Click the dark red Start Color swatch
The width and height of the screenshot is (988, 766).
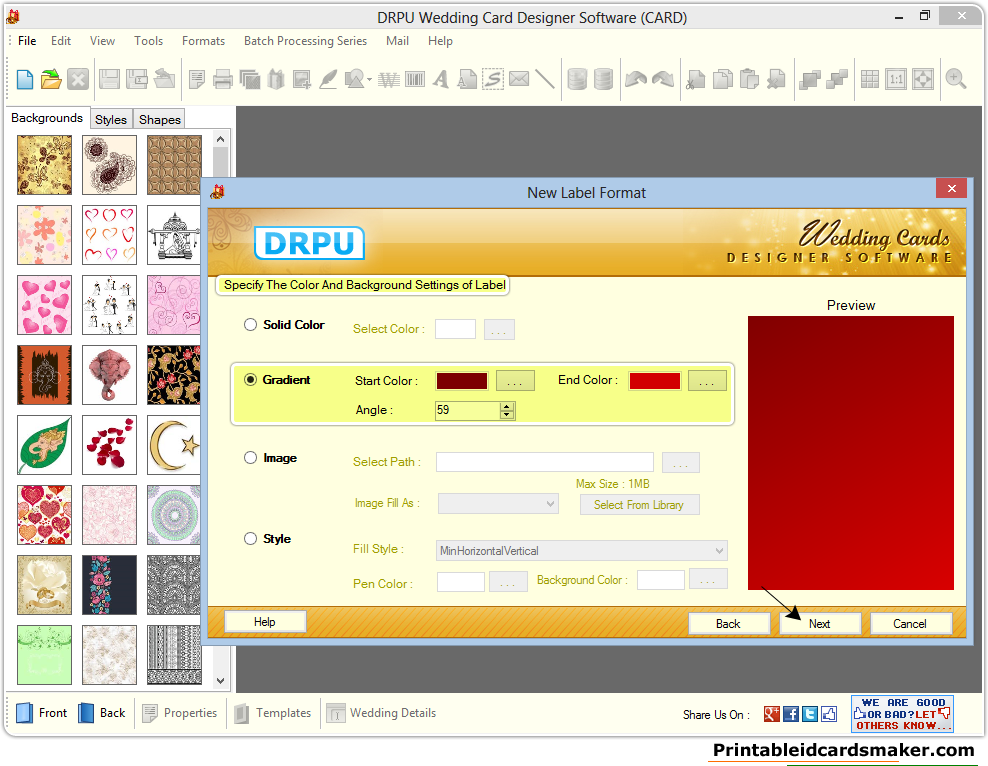click(x=462, y=381)
